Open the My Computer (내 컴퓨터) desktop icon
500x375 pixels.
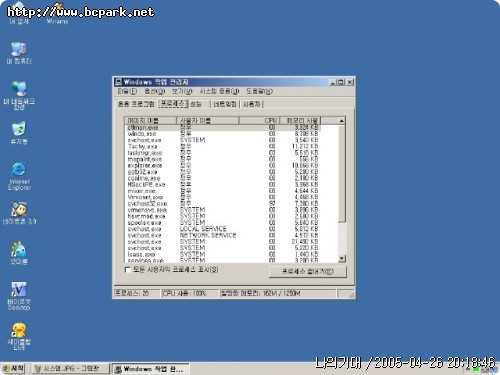(19, 53)
